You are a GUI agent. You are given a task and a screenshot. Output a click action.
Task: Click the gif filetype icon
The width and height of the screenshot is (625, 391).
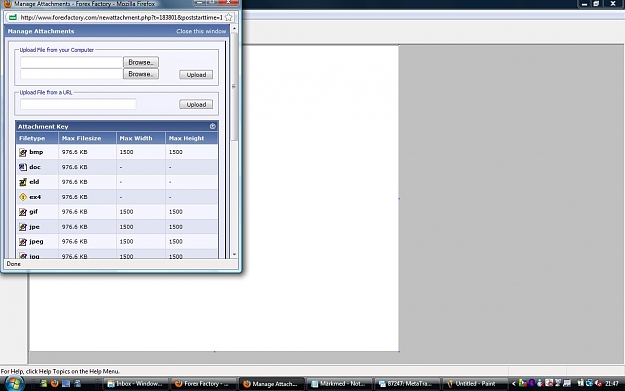[23, 212]
